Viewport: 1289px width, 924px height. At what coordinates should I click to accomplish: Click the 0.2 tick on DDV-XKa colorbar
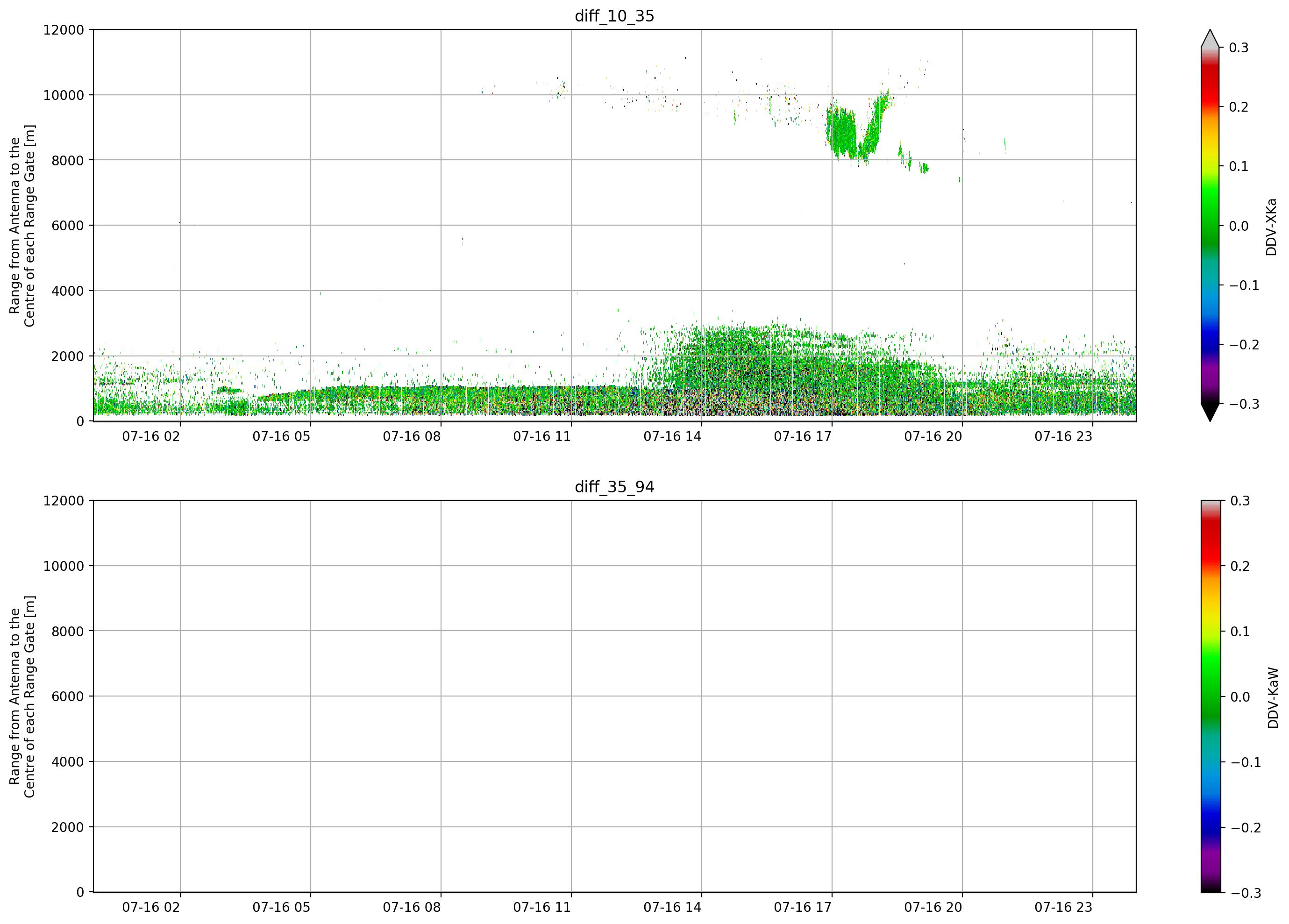[x=1239, y=107]
